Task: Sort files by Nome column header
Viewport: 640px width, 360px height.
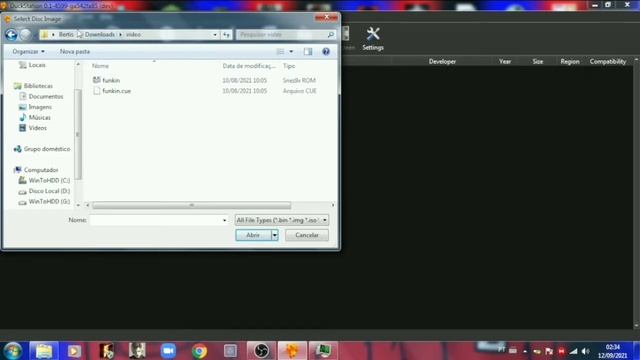Action: tap(100, 66)
